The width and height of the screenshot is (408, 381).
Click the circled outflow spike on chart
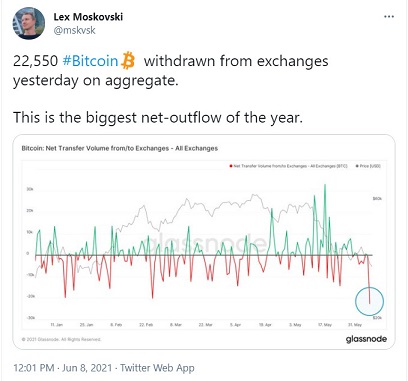pos(369,301)
